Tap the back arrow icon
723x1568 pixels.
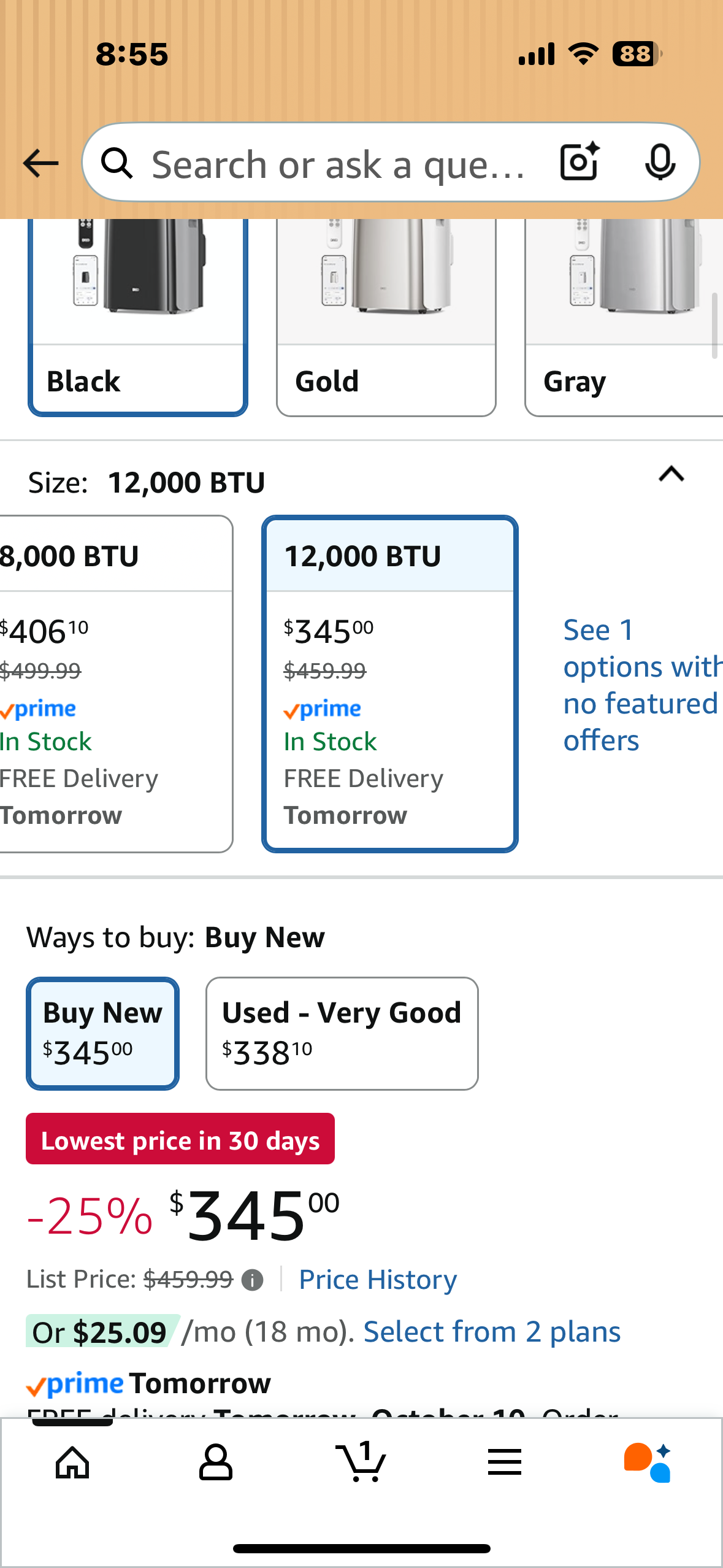click(40, 163)
